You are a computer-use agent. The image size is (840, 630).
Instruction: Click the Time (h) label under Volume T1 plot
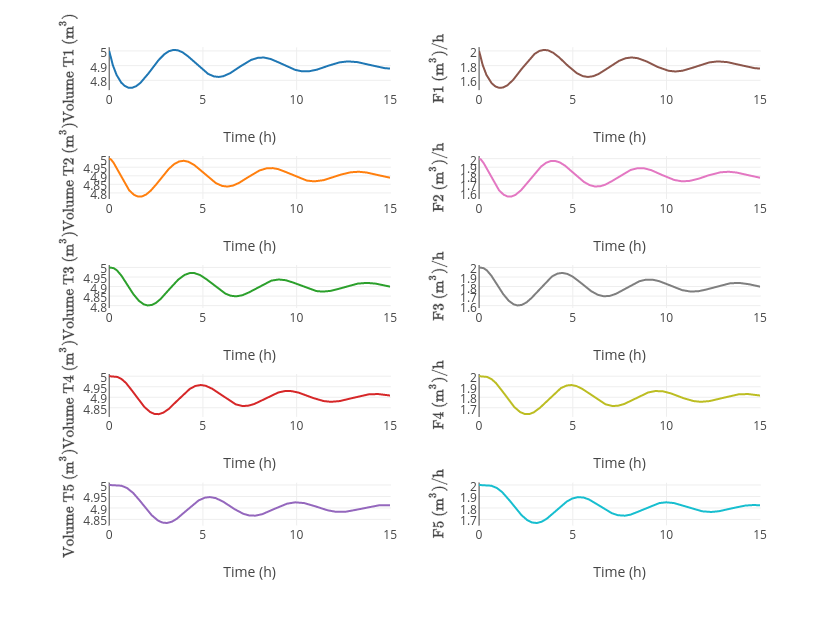point(249,137)
